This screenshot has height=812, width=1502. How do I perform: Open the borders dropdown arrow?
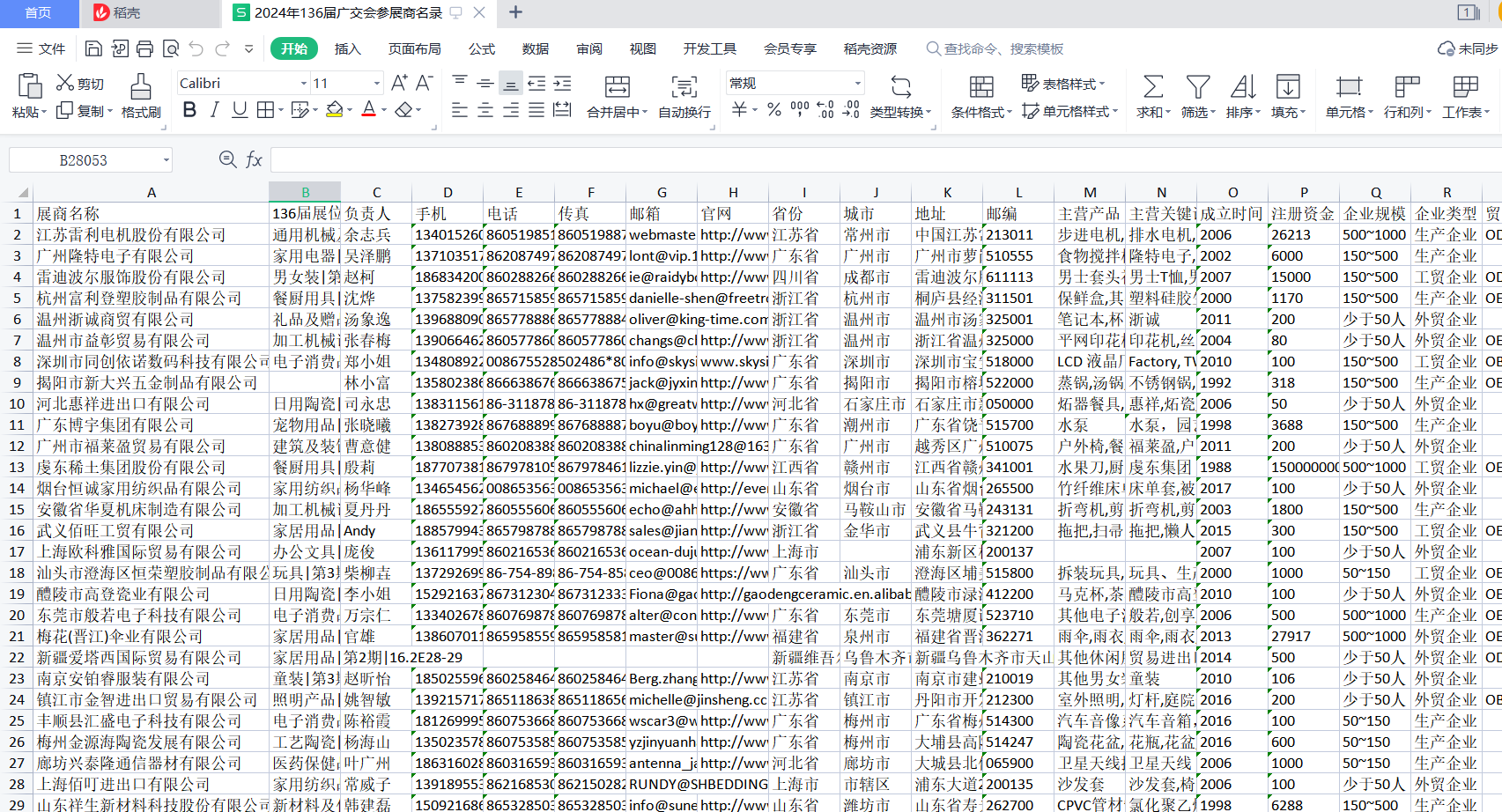point(281,110)
